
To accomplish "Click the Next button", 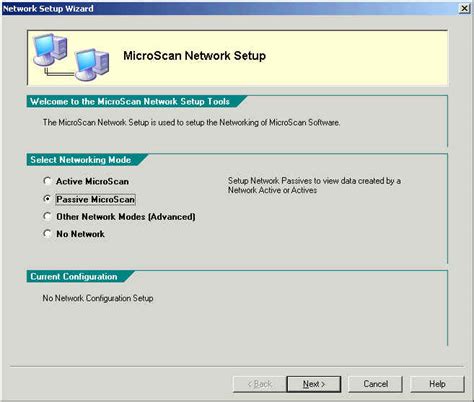I will tap(314, 384).
